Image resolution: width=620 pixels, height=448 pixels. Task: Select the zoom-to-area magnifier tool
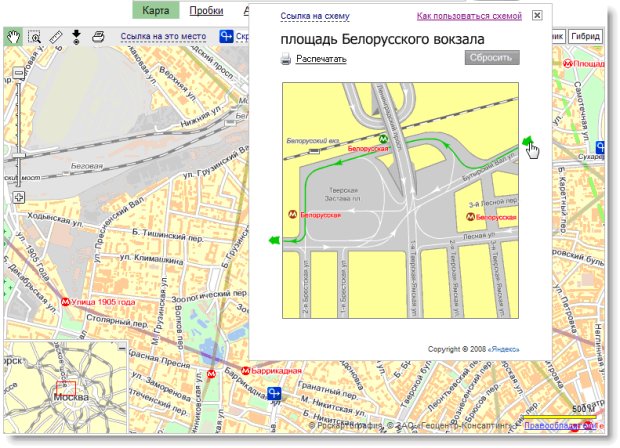point(35,37)
